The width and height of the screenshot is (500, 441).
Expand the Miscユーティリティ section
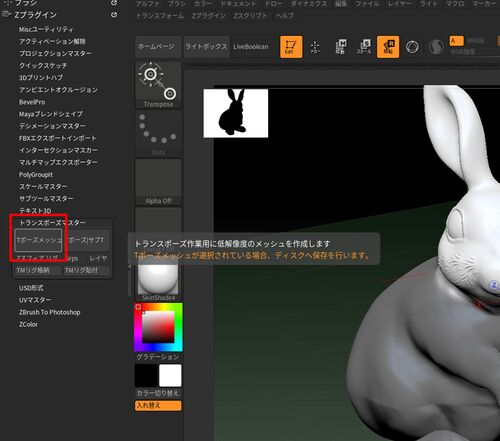click(x=46, y=29)
